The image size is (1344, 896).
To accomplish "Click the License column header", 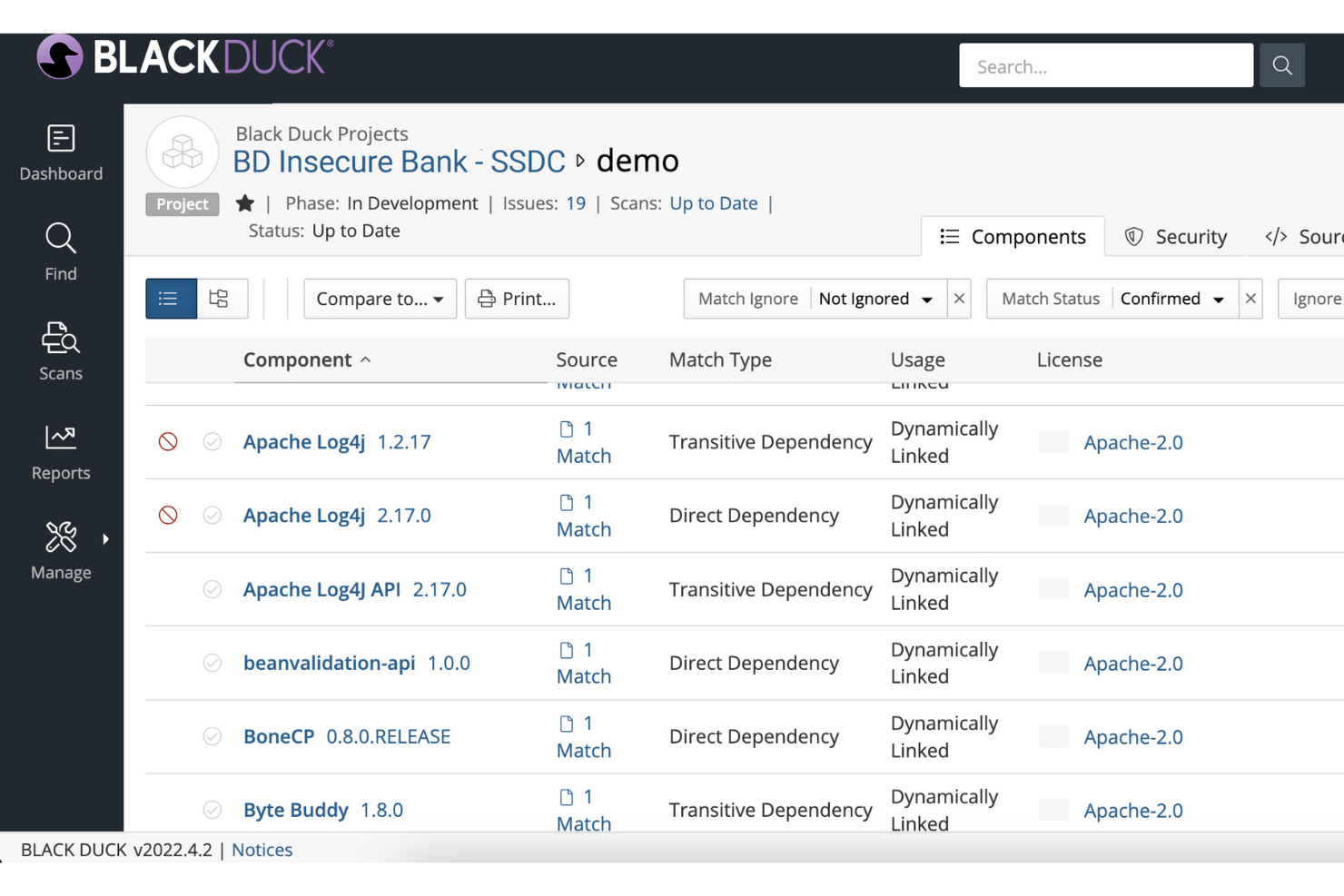I will tap(1070, 360).
